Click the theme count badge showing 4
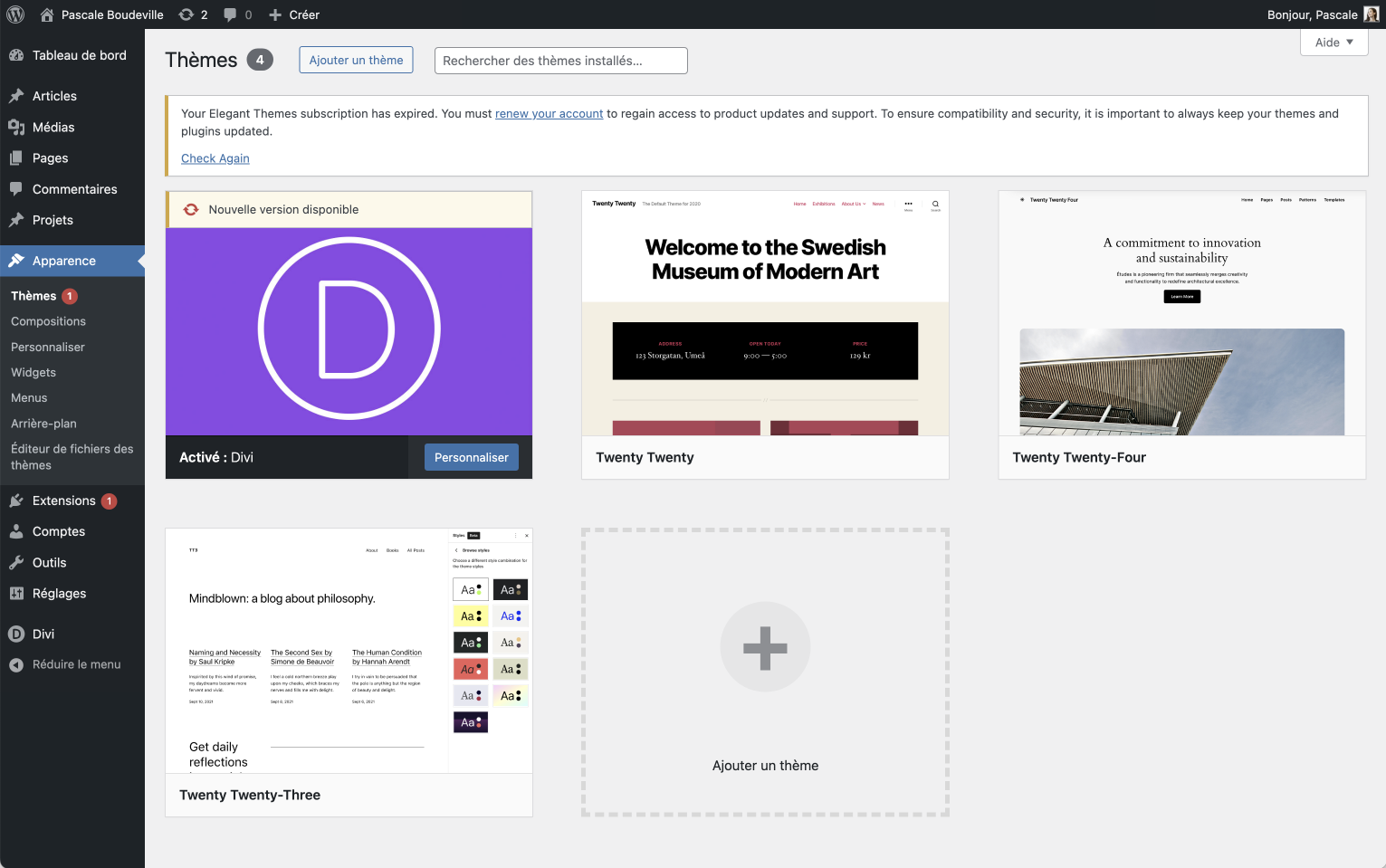 260,60
